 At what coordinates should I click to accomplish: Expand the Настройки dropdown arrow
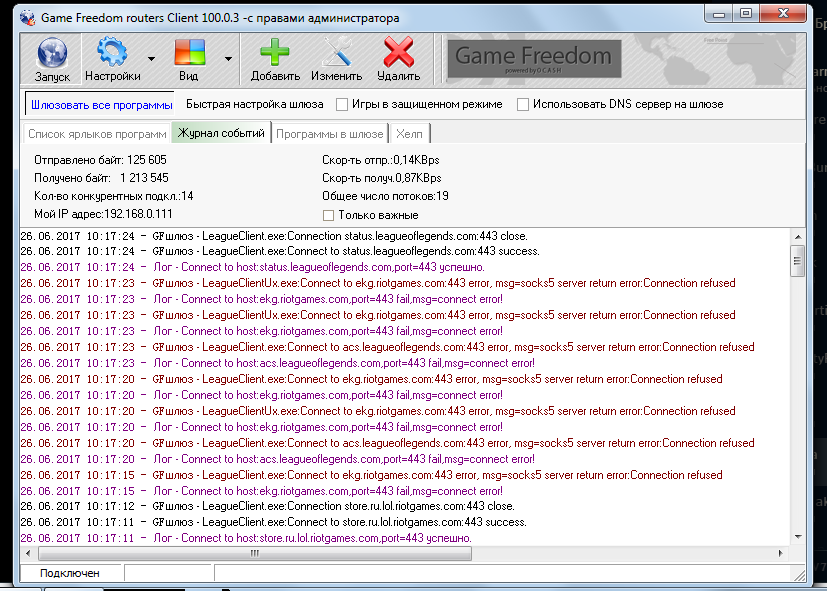click(151, 59)
